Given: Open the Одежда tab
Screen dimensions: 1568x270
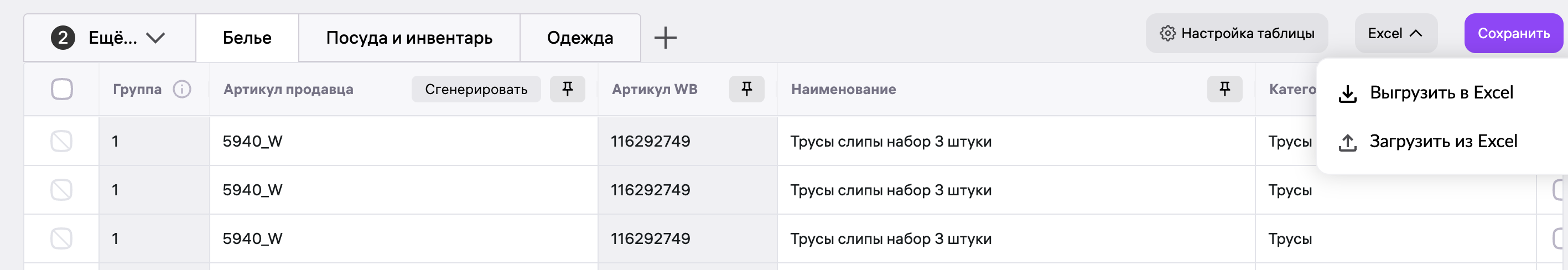Looking at the screenshot, I should [579, 38].
